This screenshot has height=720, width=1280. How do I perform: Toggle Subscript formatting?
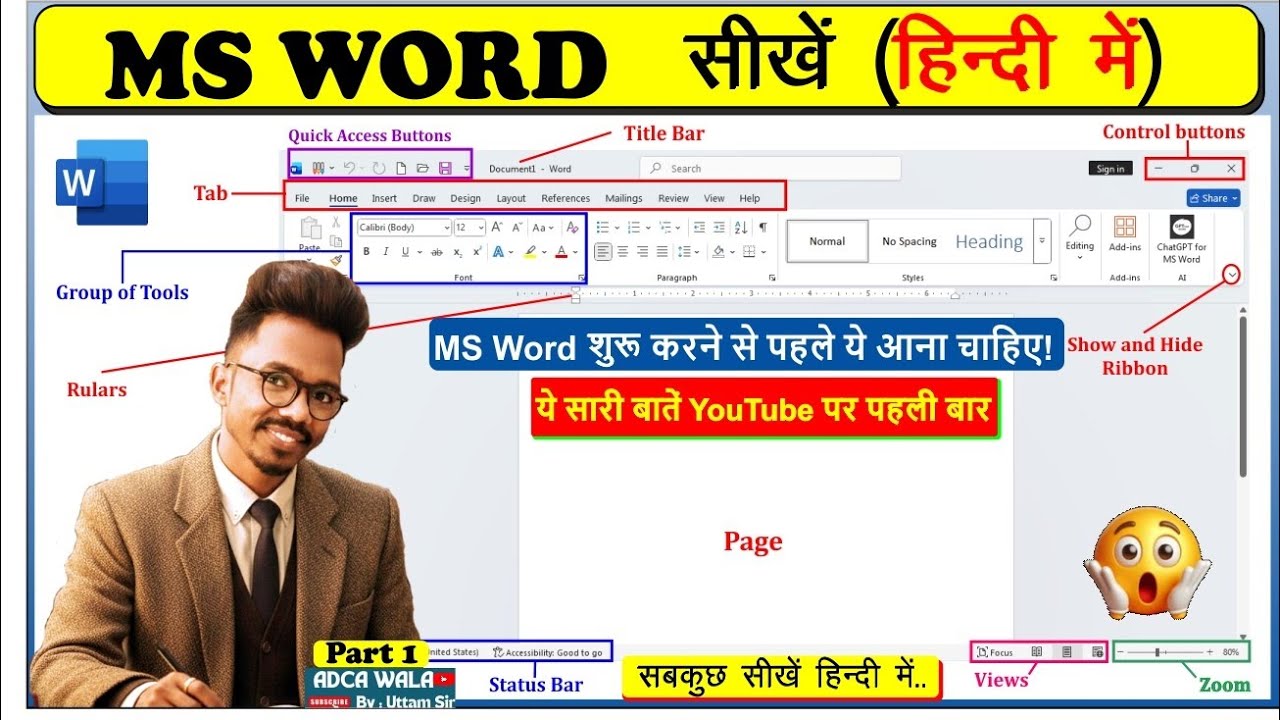click(x=458, y=252)
